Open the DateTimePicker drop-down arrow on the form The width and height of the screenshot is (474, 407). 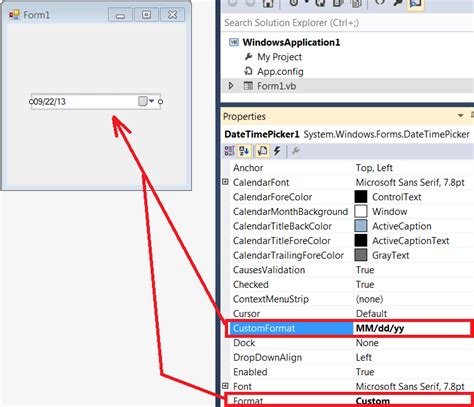[151, 101]
